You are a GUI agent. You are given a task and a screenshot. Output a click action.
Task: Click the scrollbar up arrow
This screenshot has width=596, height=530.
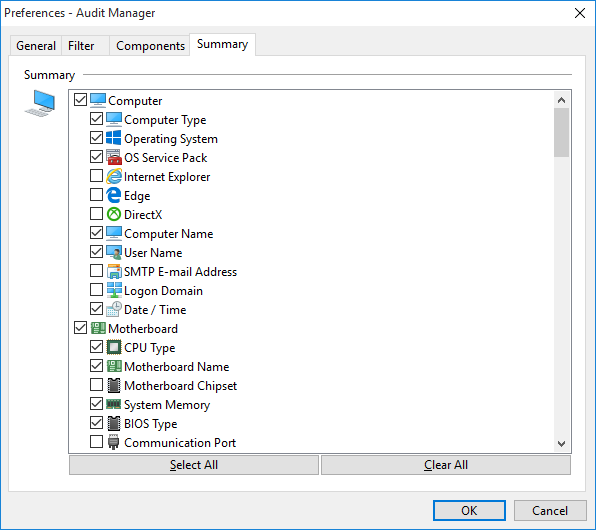coord(561,100)
